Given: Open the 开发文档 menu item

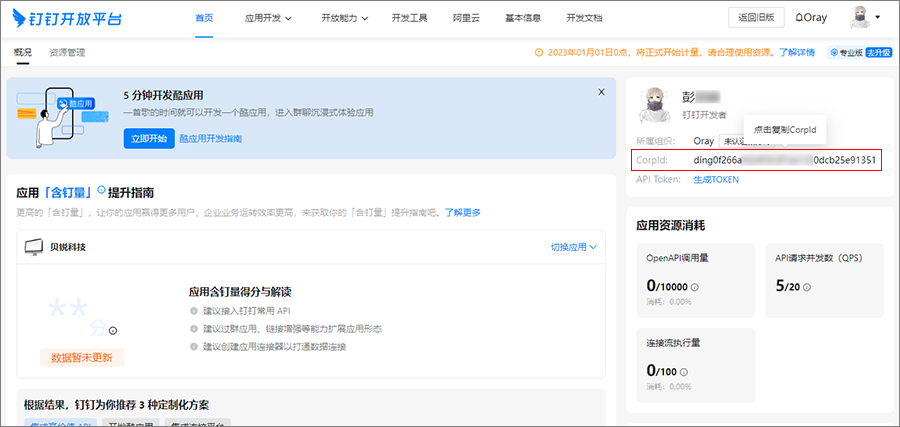Looking at the screenshot, I should (x=584, y=18).
